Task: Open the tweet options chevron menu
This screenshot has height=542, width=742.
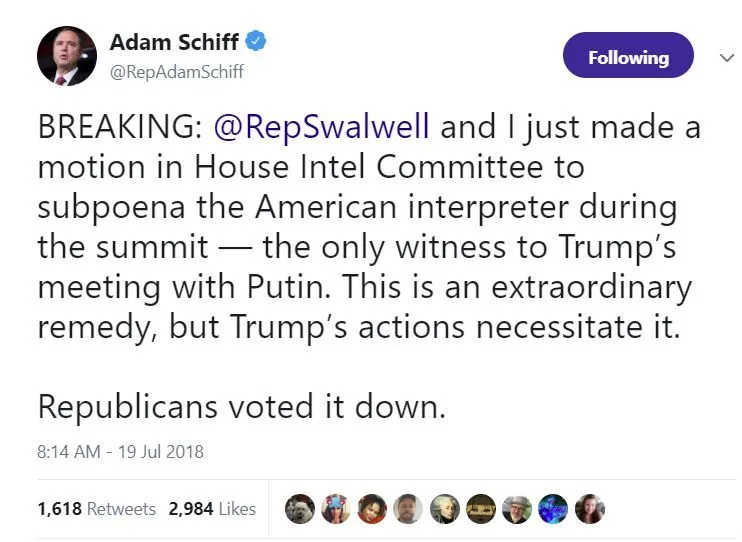Action: pyautogui.click(x=727, y=58)
